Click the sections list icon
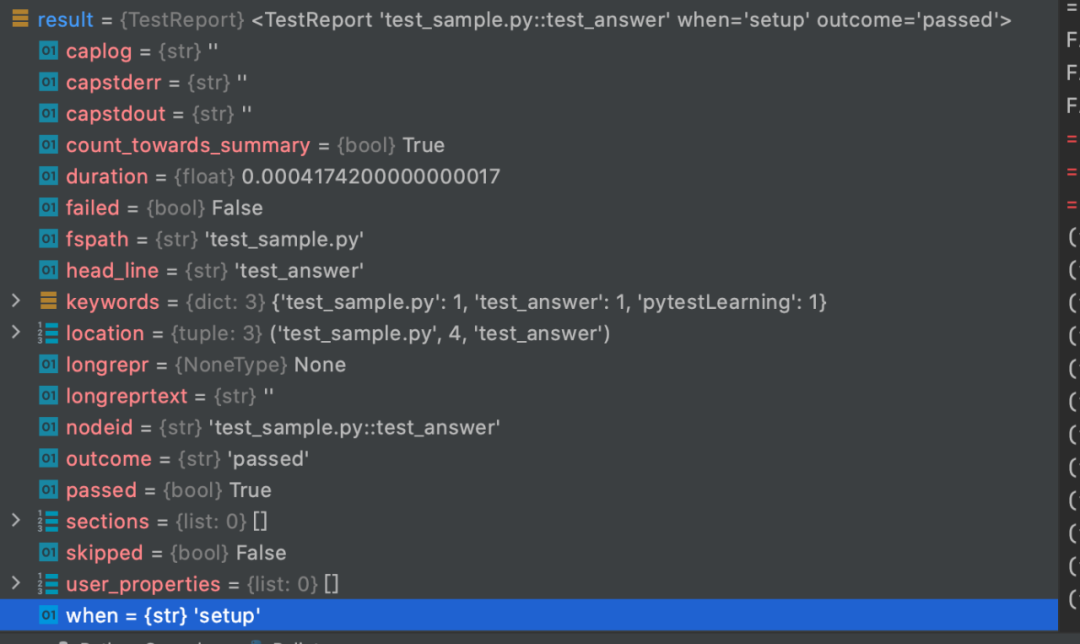This screenshot has height=644, width=1080. coord(48,521)
